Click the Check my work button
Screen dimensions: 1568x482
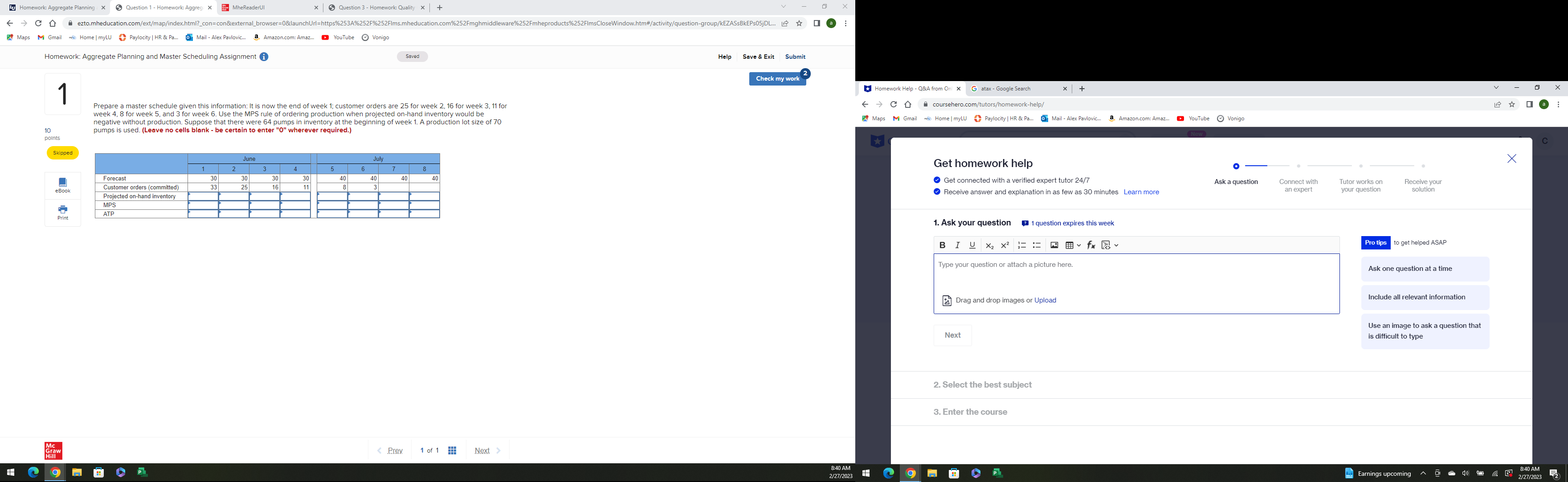[x=777, y=78]
